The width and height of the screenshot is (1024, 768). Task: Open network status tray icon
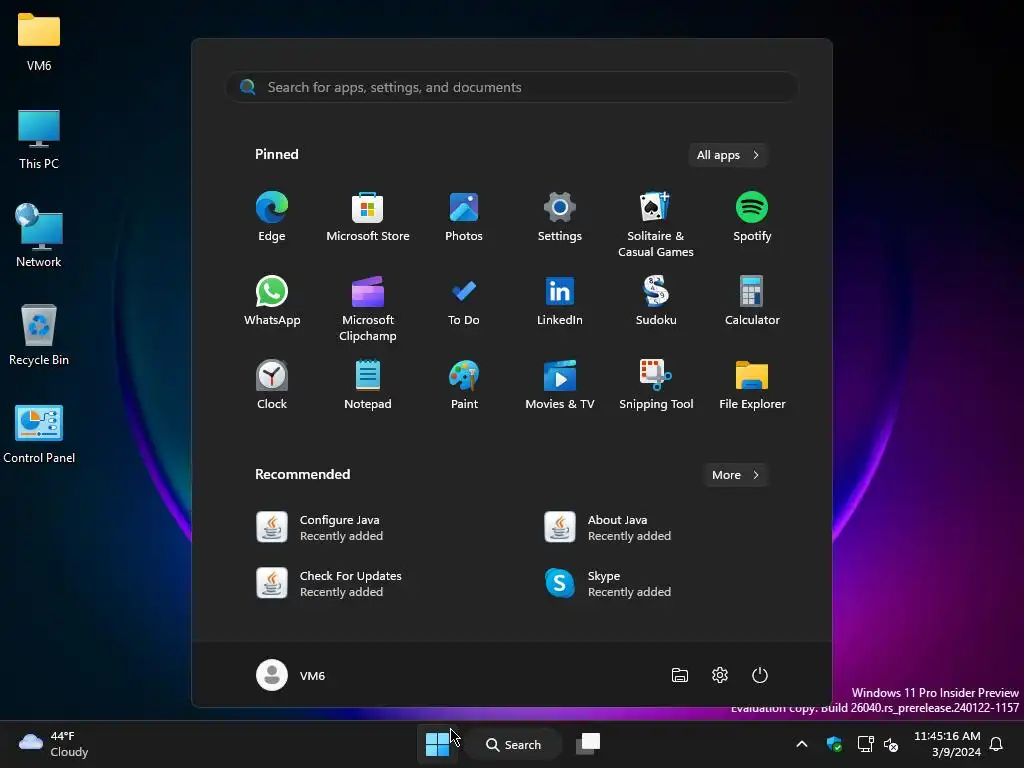(x=865, y=744)
